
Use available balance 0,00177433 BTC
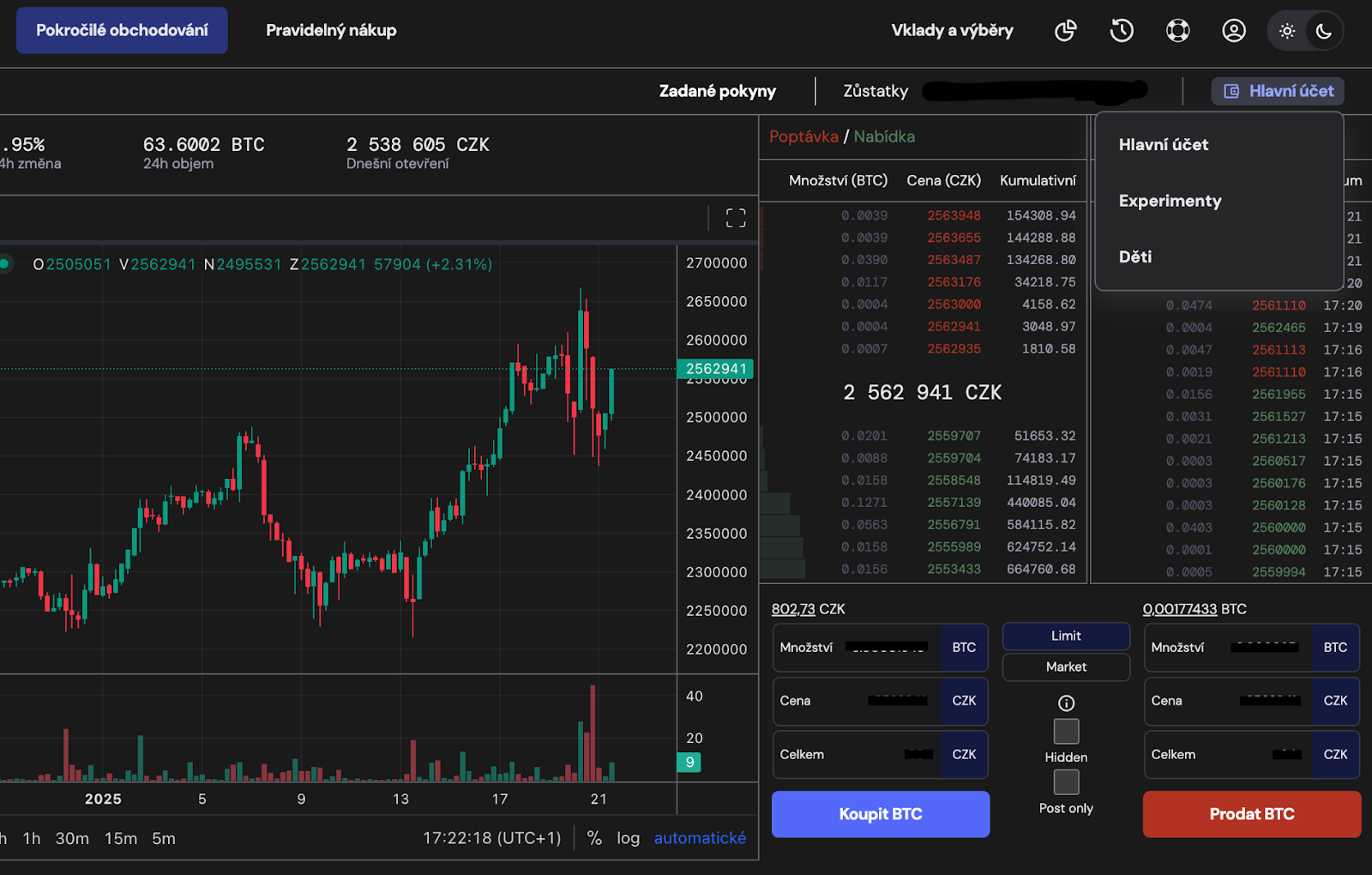[1194, 609]
